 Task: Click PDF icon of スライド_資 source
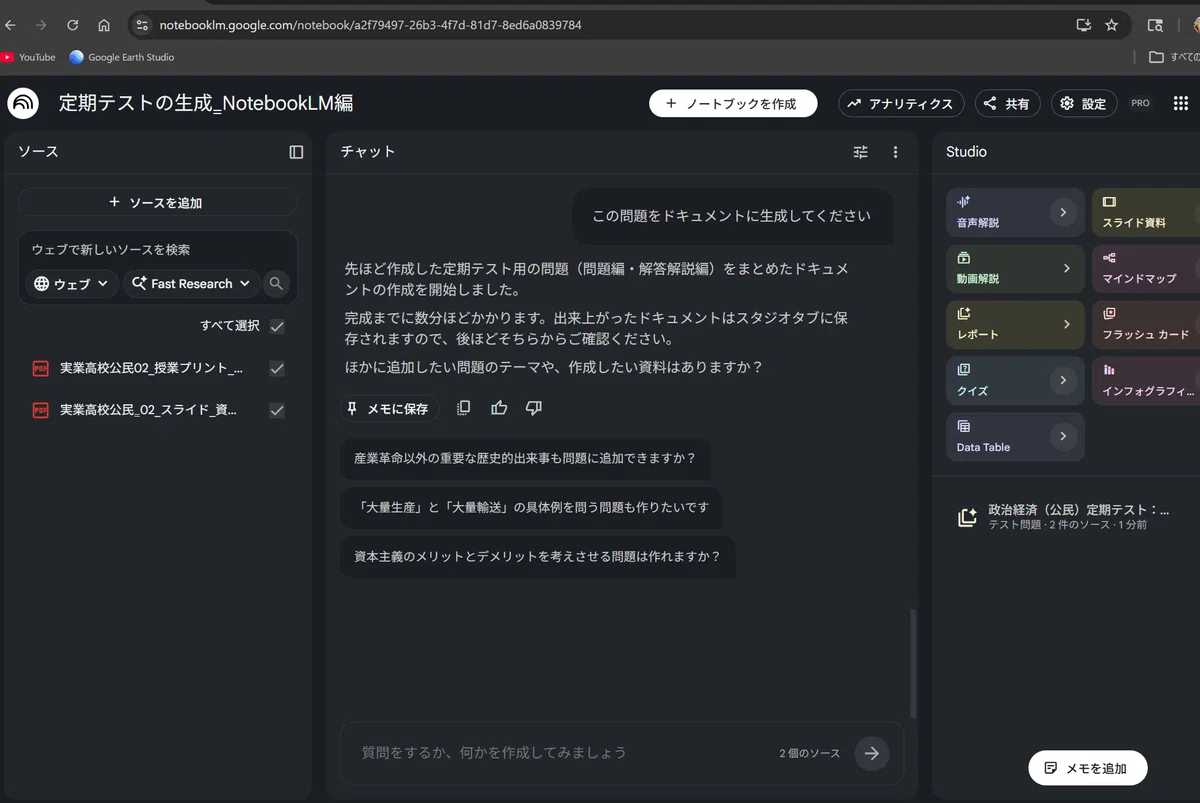(41, 410)
